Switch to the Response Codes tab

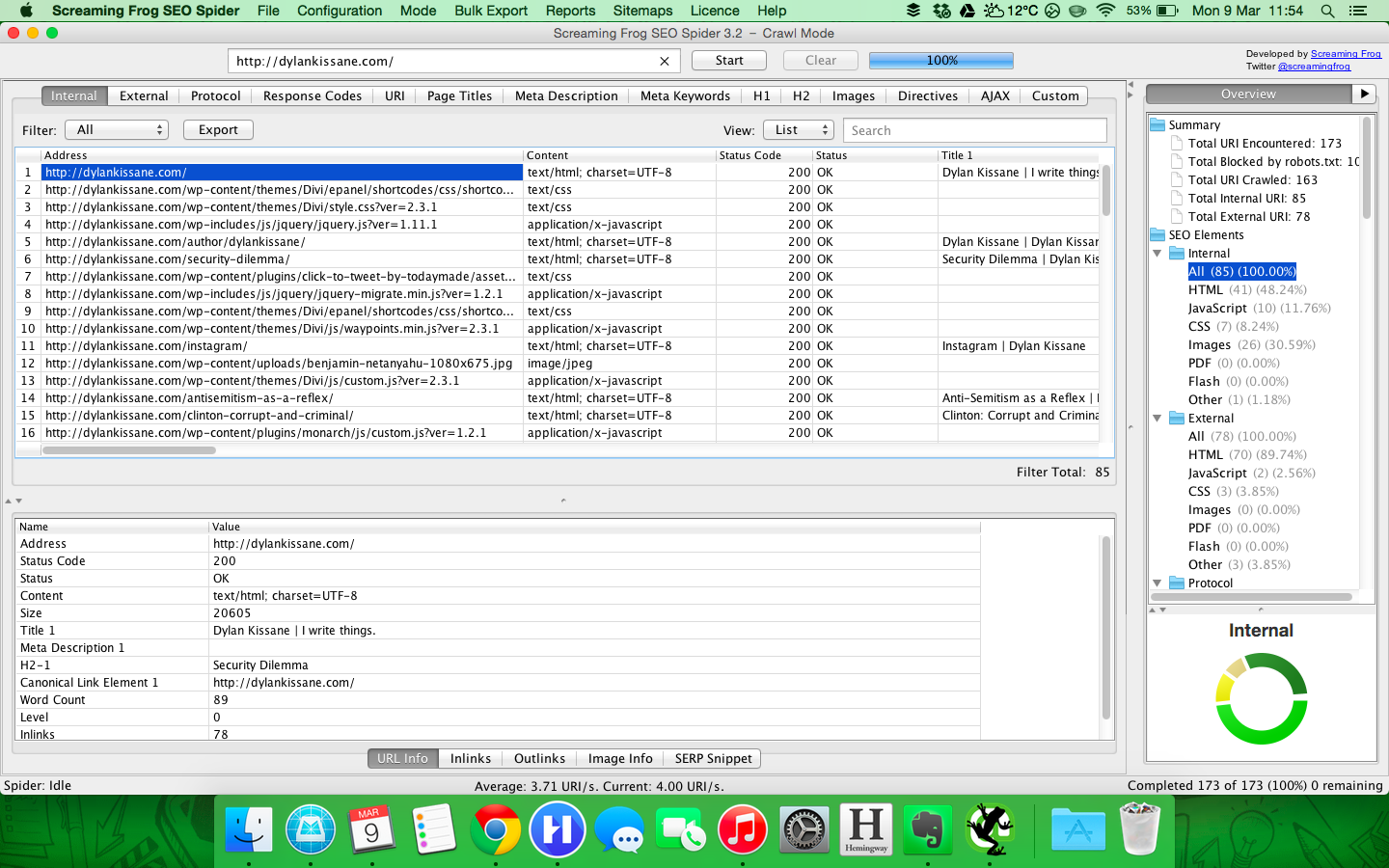tap(313, 95)
